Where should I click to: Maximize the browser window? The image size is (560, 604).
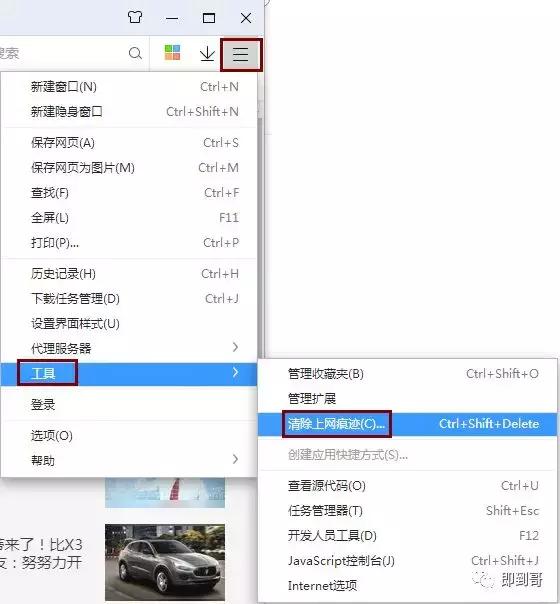(209, 18)
